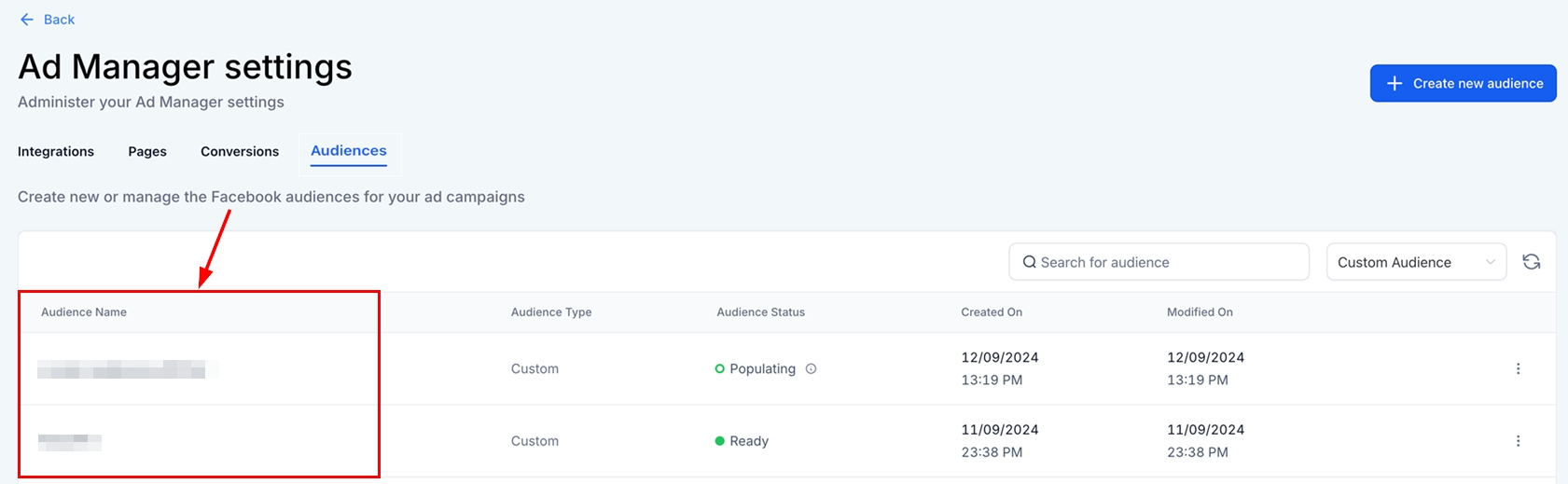Click the Created On column header
The width and height of the screenshot is (1568, 484).
click(x=992, y=312)
